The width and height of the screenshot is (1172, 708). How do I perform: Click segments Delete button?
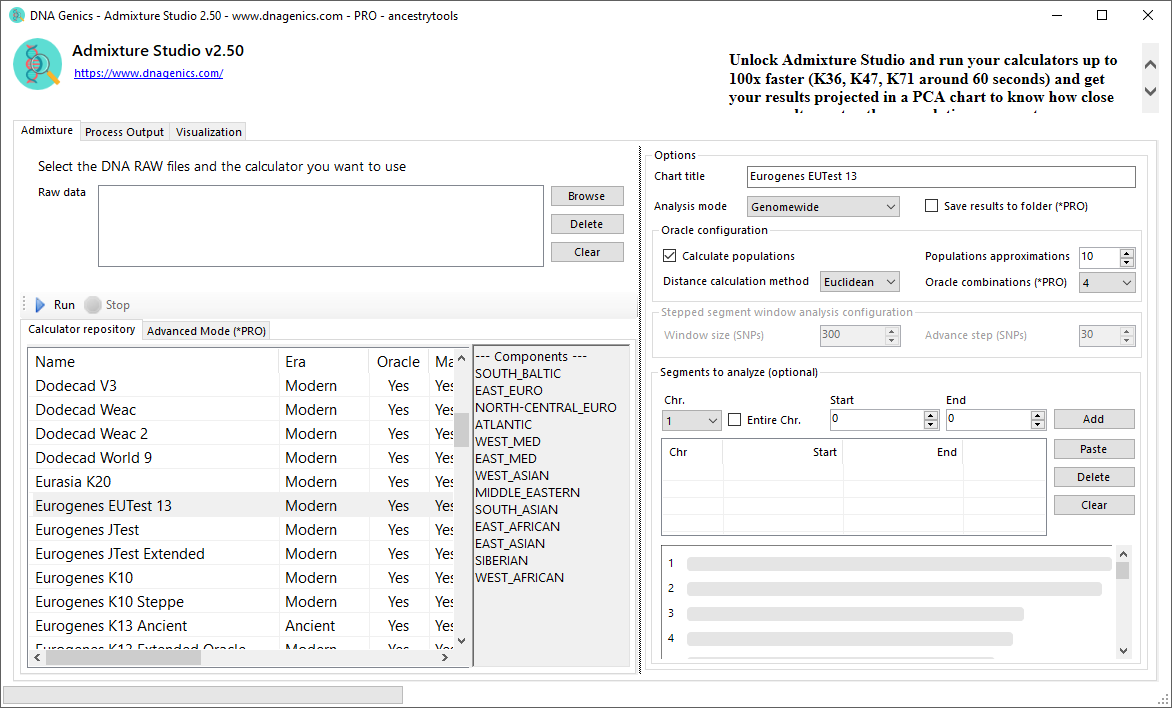(1094, 477)
